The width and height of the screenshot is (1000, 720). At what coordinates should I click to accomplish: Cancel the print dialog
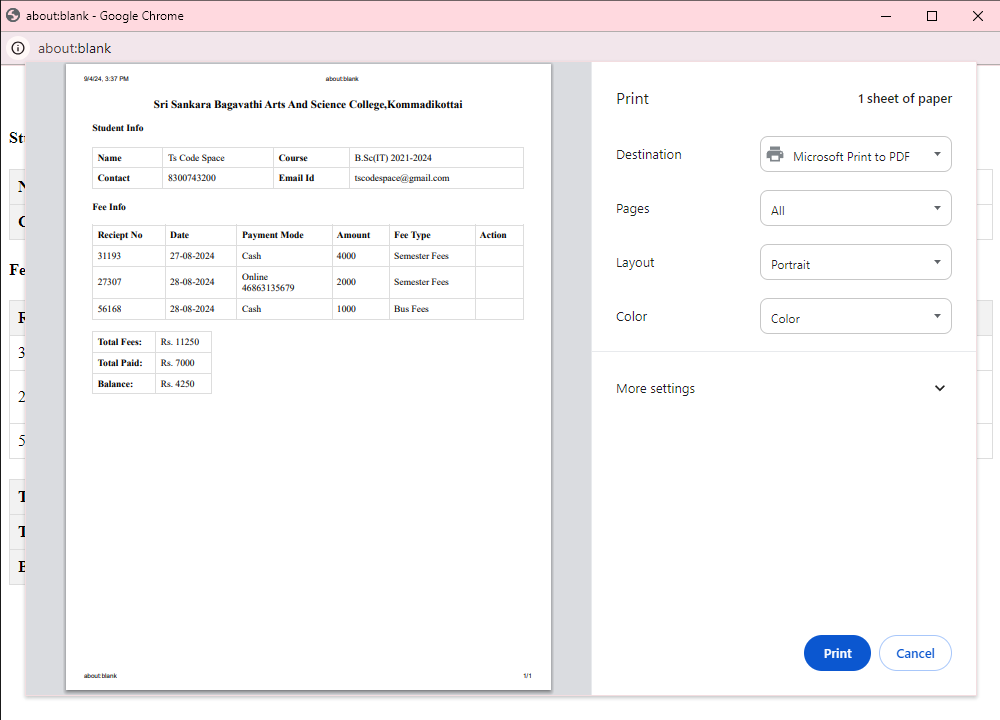[x=915, y=653]
